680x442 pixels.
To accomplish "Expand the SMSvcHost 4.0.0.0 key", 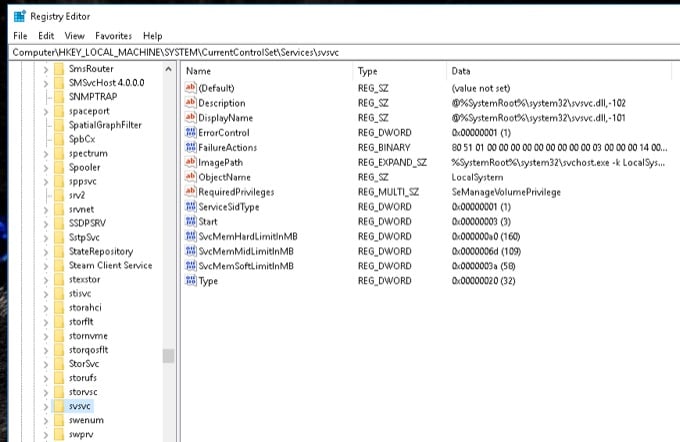I will [x=46, y=83].
